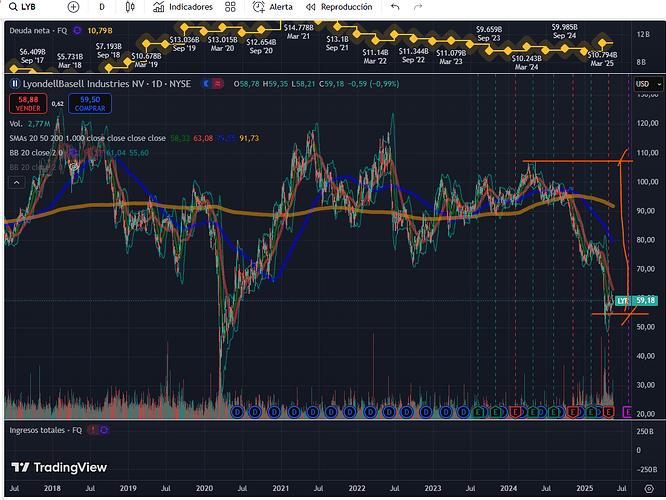This screenshot has height=500, width=666.
Task: Click the $9.985B Sep '24 debt label
Action: click(x=564, y=31)
